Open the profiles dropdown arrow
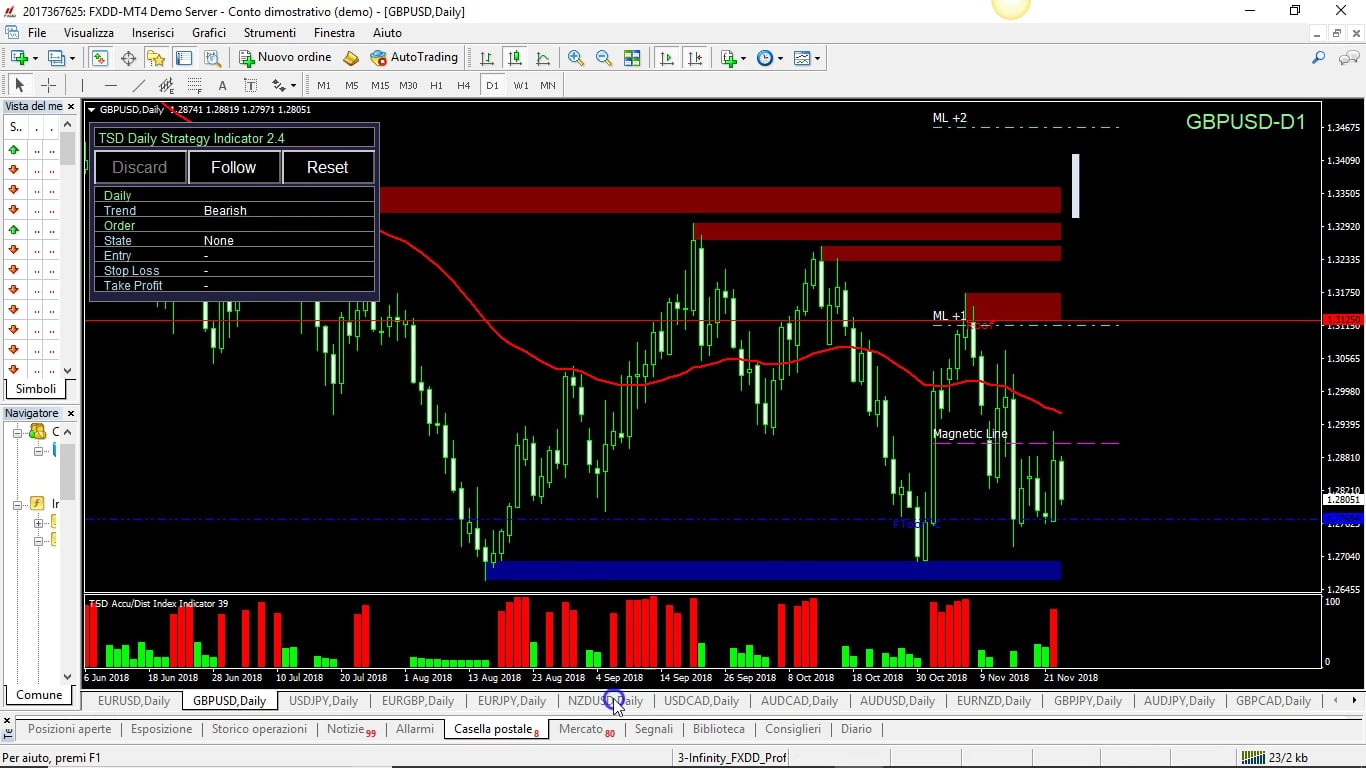Viewport: 1366px width, 768px height. (72, 58)
